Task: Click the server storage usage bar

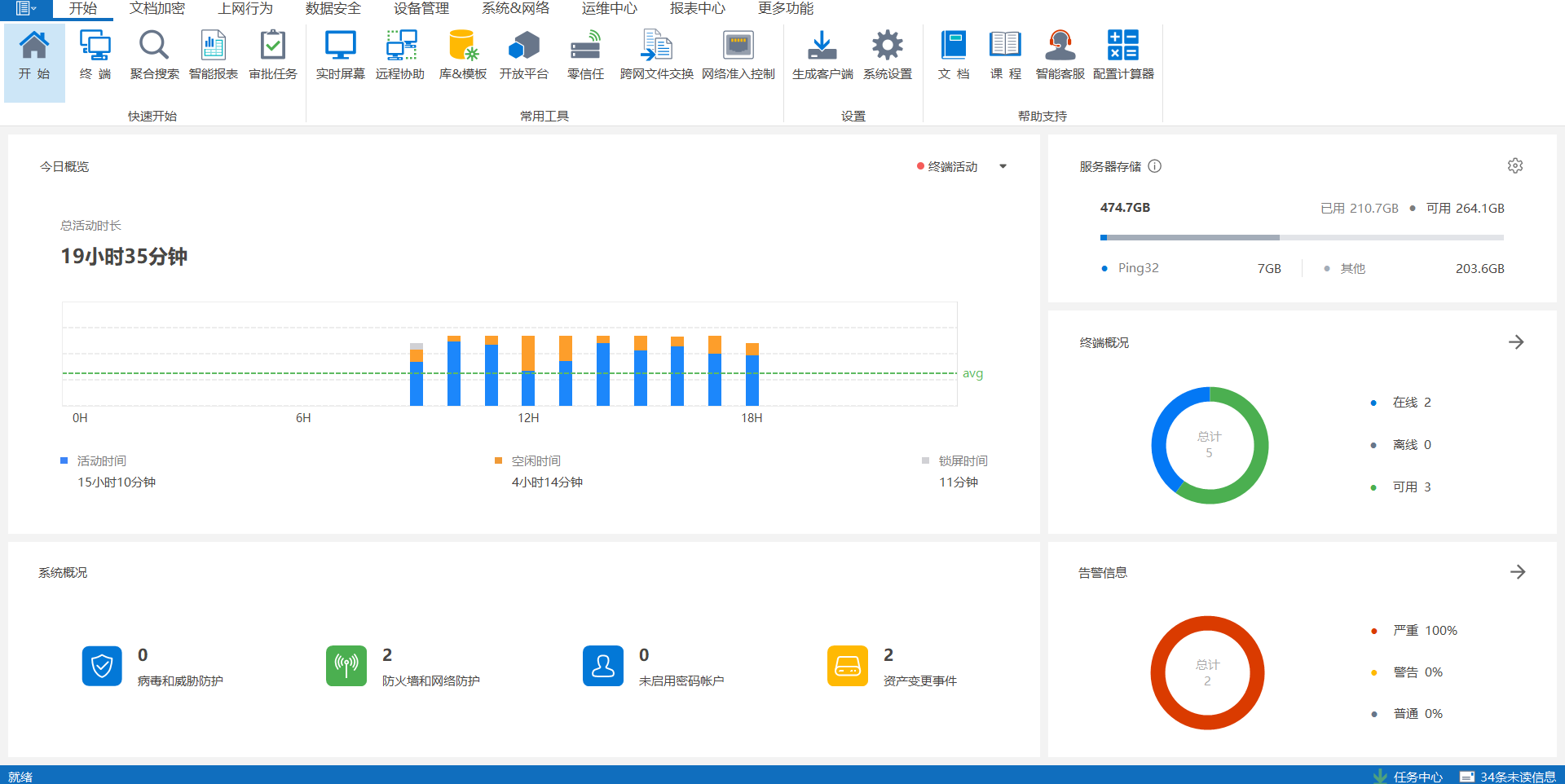Action: click(x=1301, y=238)
